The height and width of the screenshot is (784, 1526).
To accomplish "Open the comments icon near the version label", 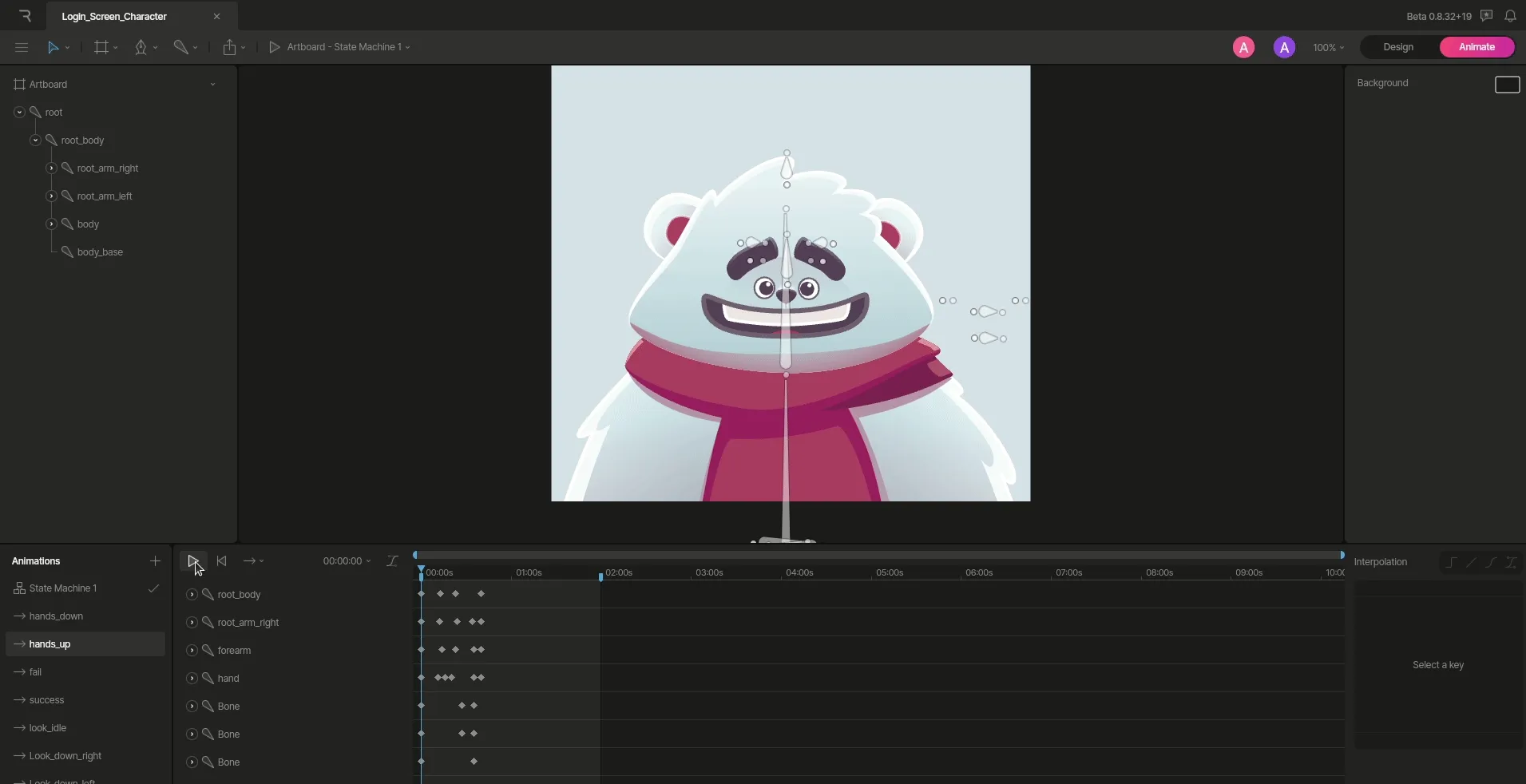I will (1485, 15).
